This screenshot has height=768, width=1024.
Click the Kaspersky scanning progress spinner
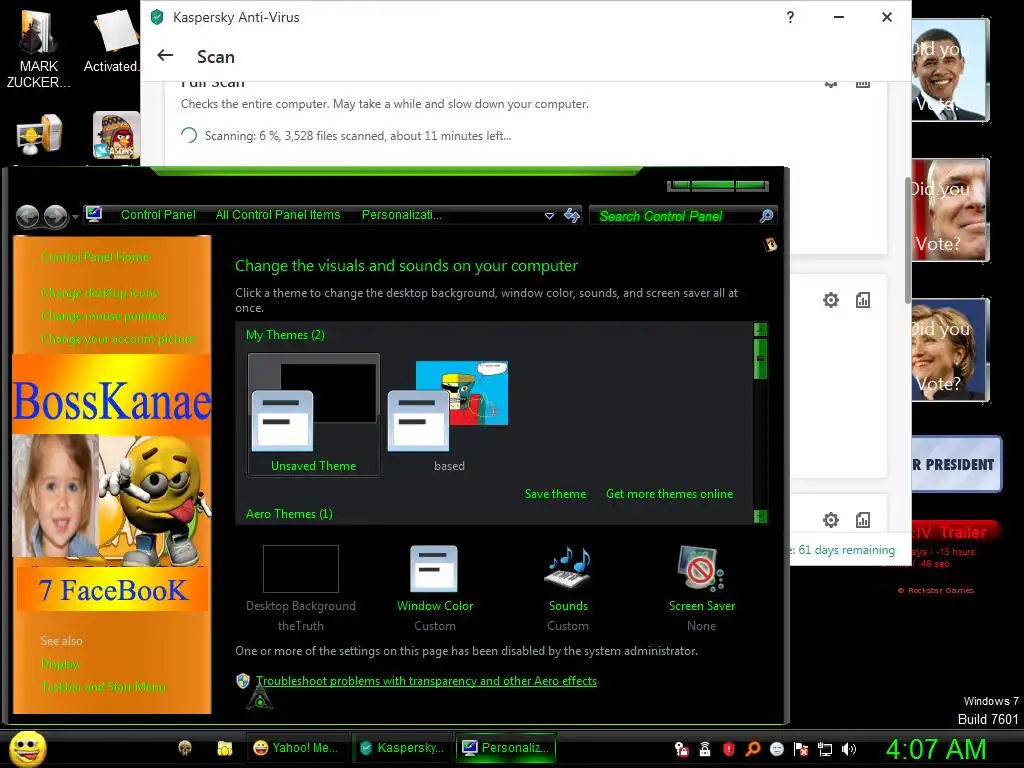pyautogui.click(x=189, y=135)
